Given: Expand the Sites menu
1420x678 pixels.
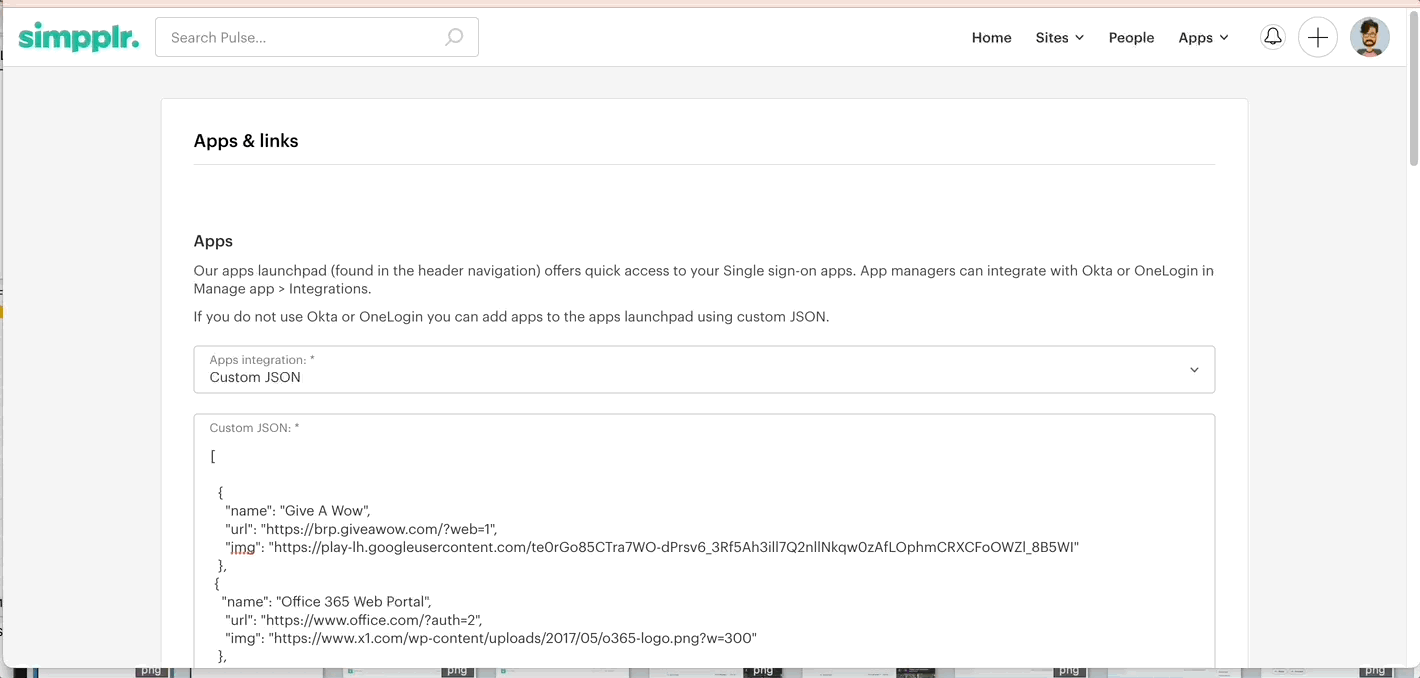Looking at the screenshot, I should point(1060,37).
